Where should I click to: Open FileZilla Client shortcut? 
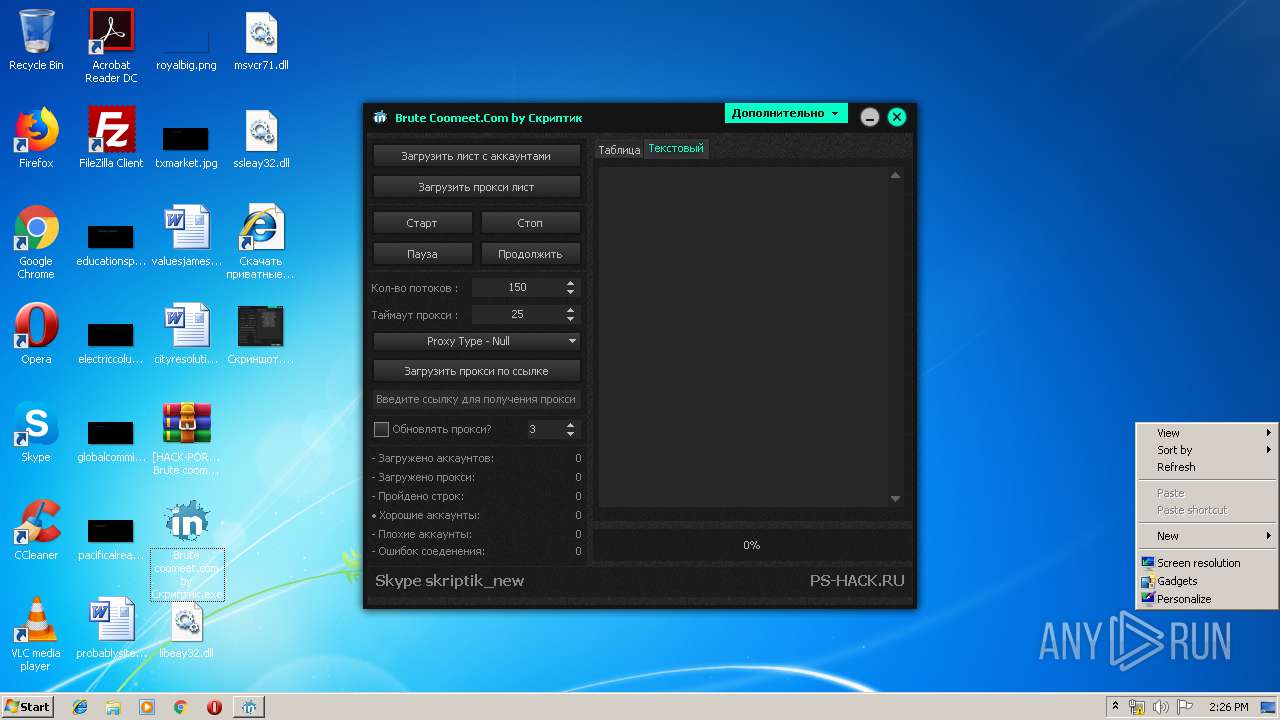click(x=111, y=138)
